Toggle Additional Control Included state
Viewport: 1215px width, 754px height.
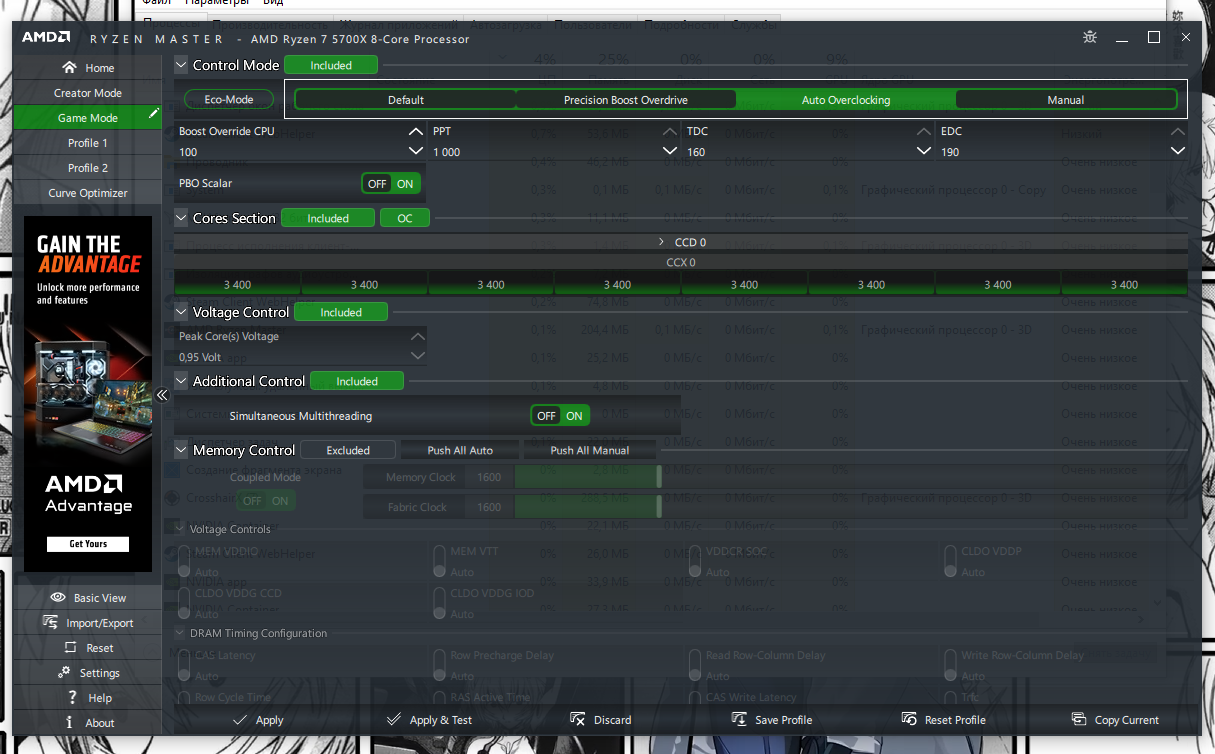[357, 381]
